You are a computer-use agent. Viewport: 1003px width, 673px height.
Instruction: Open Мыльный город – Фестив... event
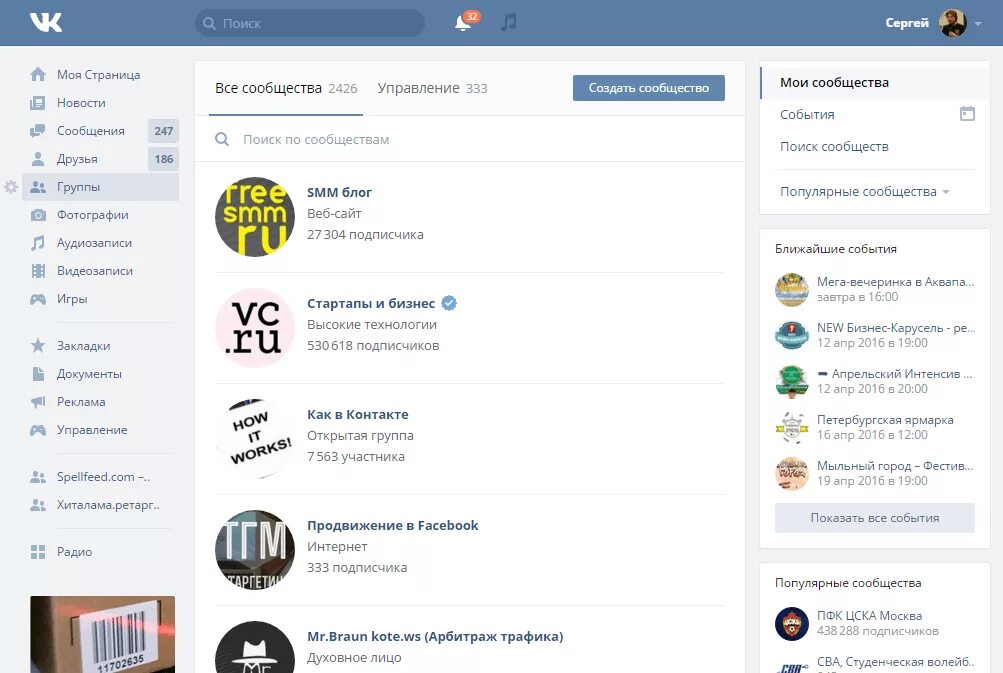pyautogui.click(x=895, y=466)
